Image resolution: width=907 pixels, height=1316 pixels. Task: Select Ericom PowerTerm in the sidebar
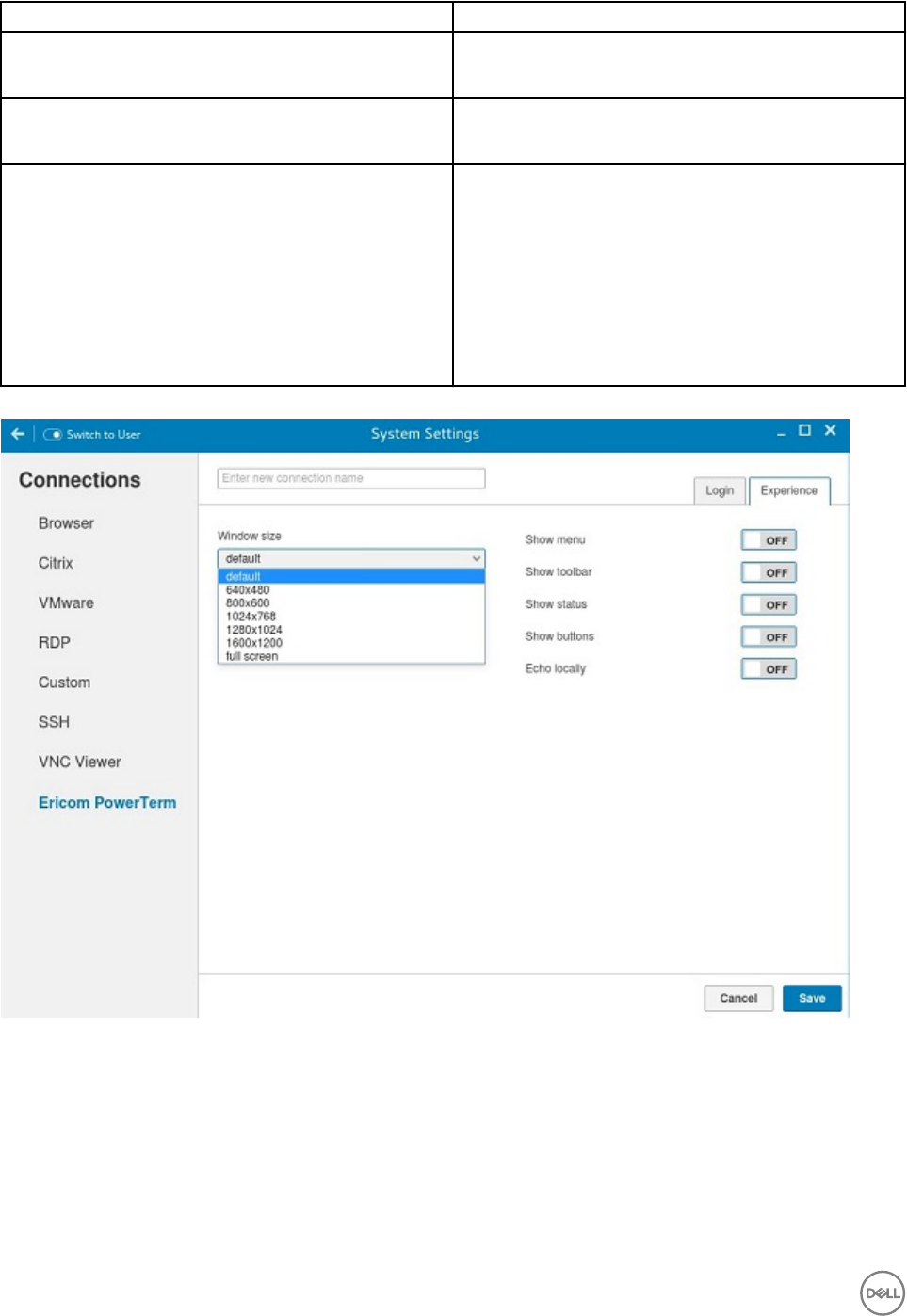point(107,803)
